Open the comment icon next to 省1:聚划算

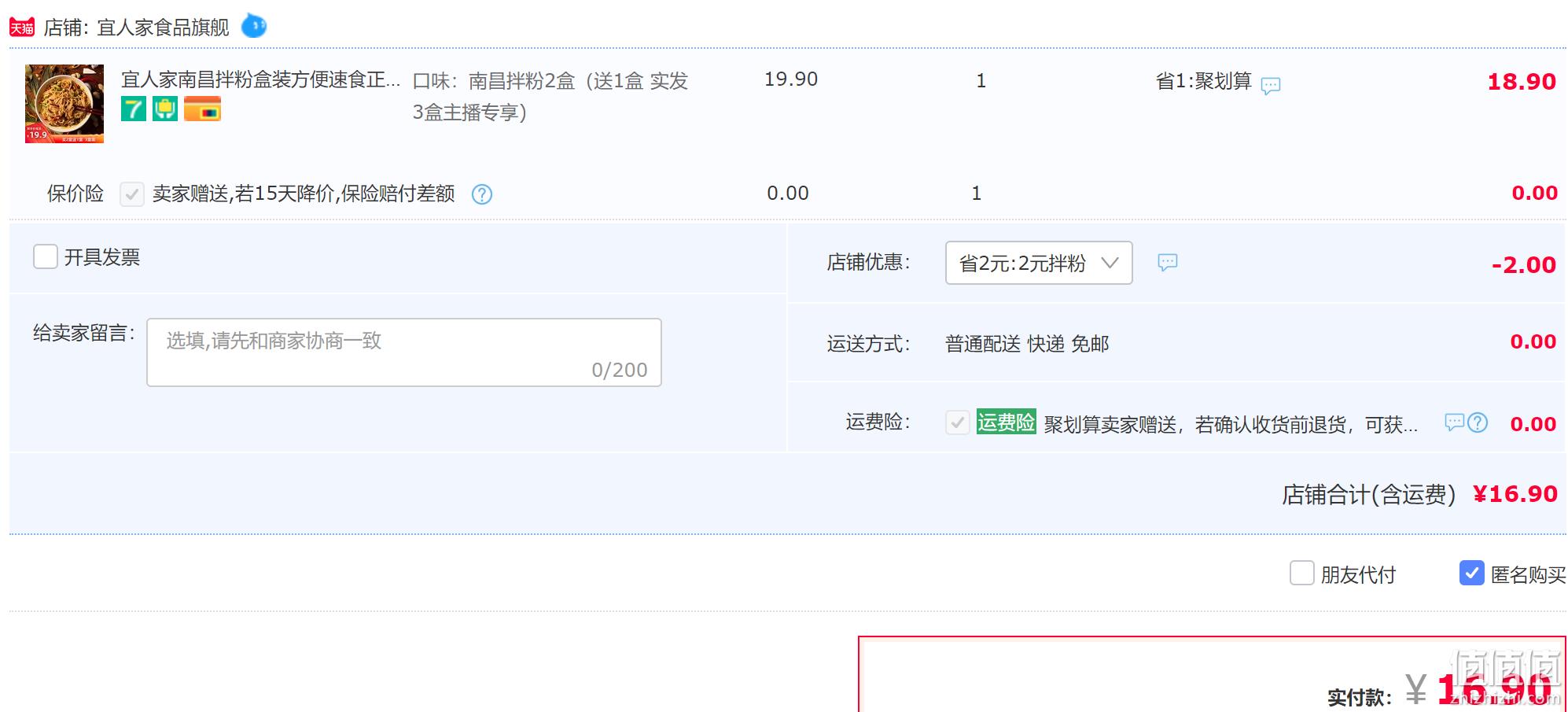[1271, 85]
